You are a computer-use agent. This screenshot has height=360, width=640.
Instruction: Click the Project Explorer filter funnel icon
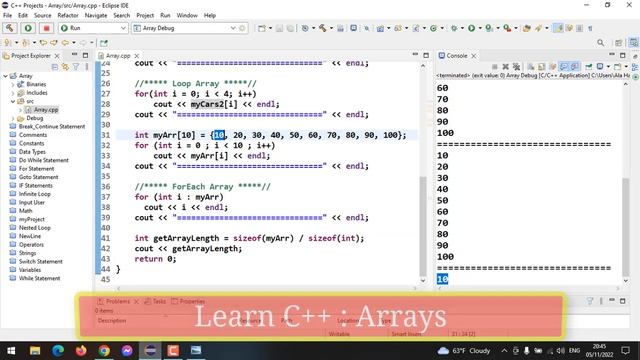[x=76, y=67]
